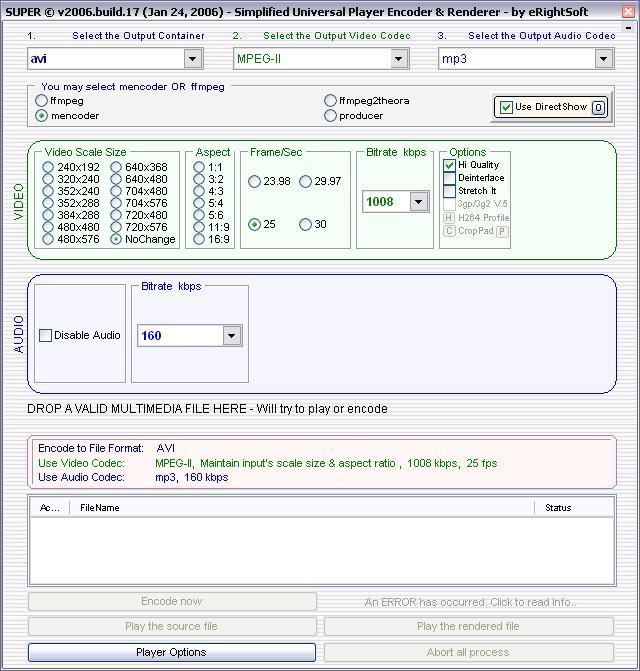The image size is (640, 671).
Task: Click the An ERROR has occurred message
Action: point(470,603)
